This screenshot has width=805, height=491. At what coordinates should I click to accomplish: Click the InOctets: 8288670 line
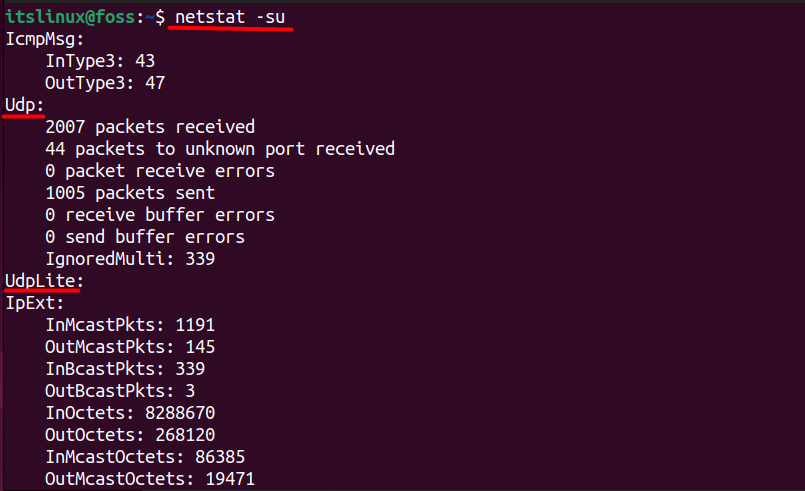click(x=130, y=413)
